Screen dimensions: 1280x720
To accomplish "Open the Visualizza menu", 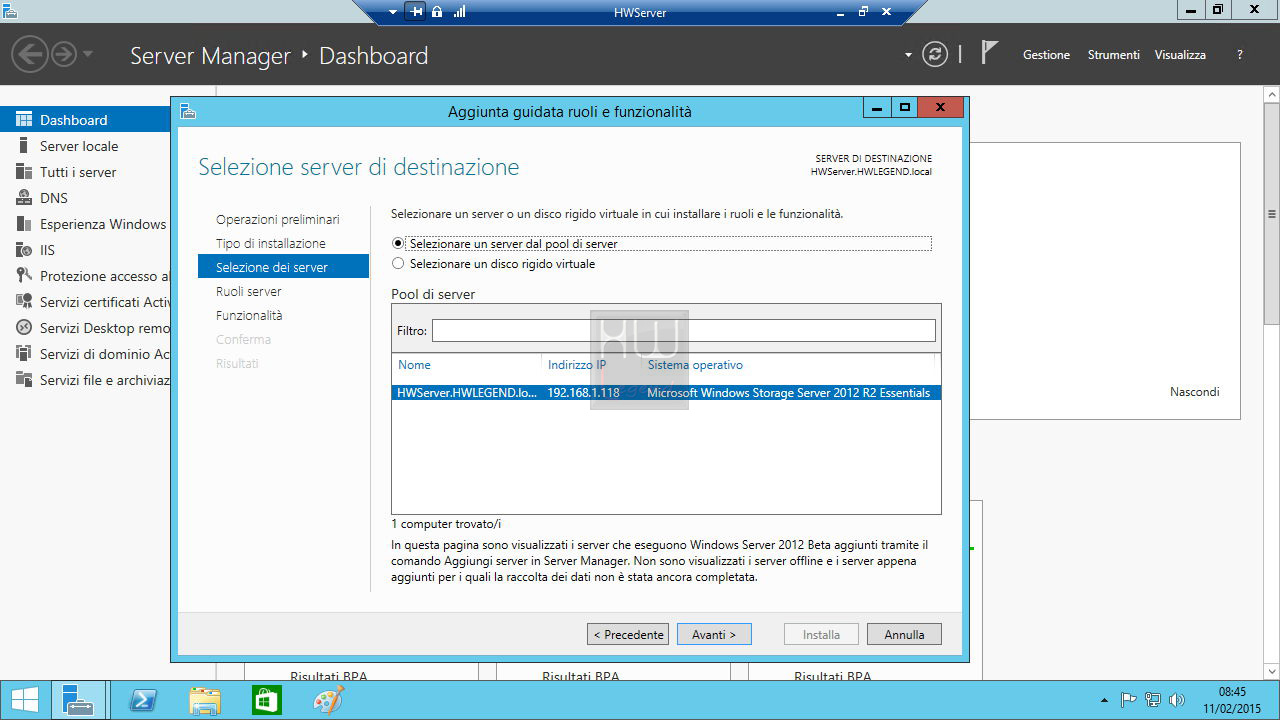I will 1180,55.
